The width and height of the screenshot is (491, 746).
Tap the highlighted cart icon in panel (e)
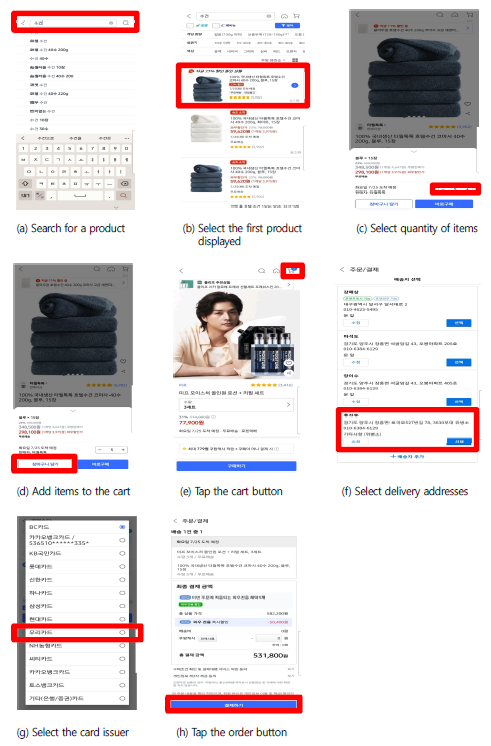point(293,271)
